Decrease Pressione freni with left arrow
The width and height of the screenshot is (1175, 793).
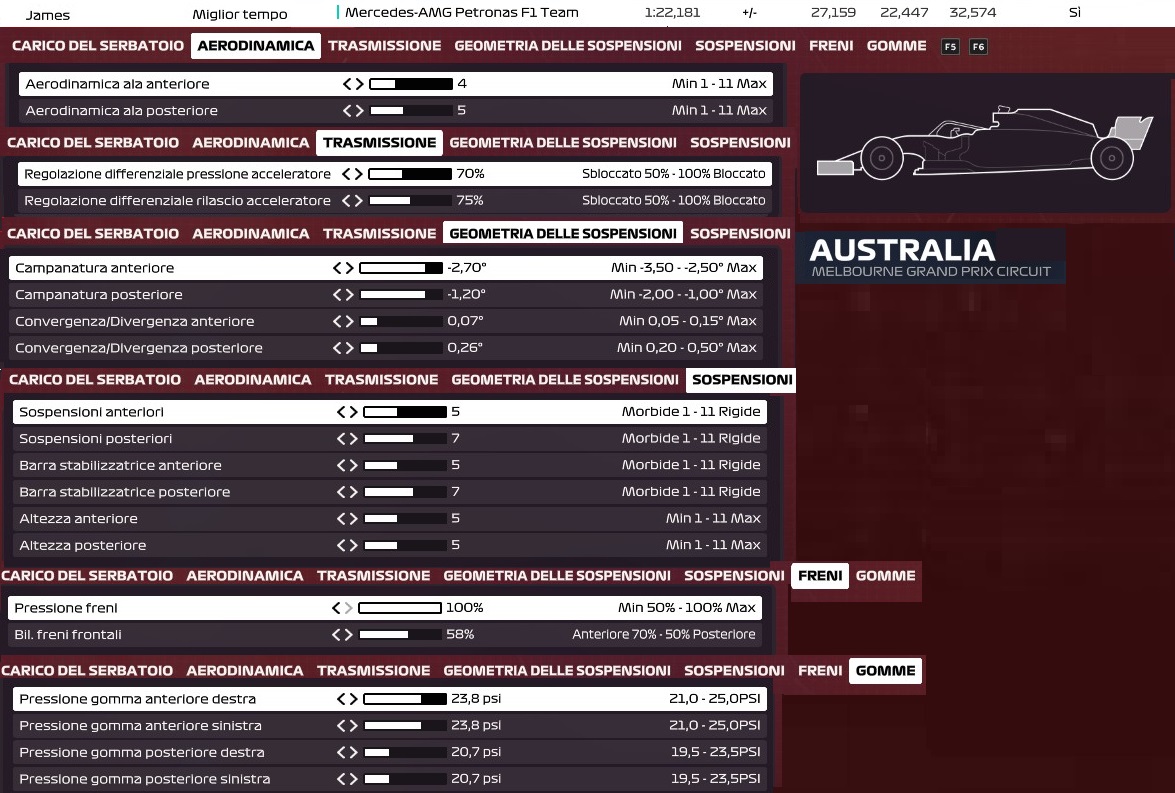[x=336, y=608]
